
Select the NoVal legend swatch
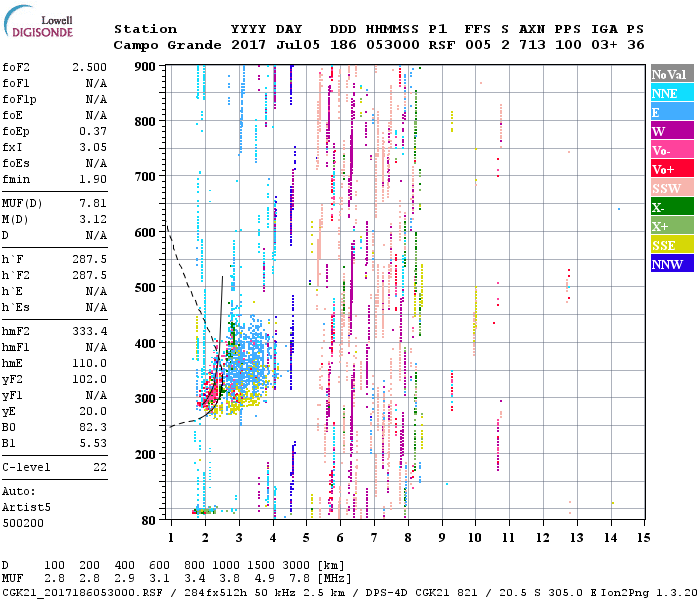pos(671,74)
